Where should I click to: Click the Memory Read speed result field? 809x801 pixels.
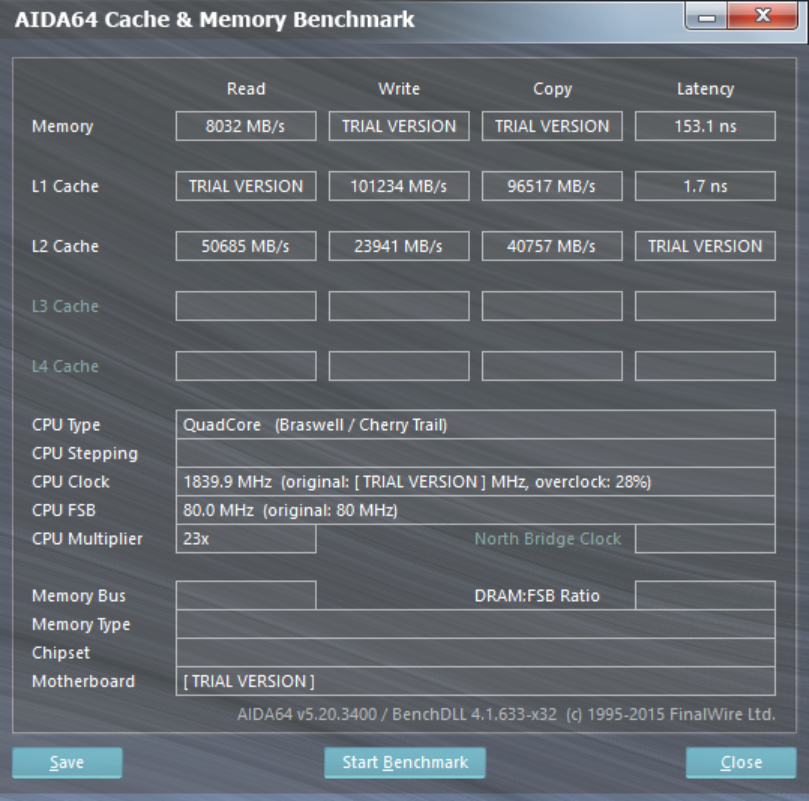245,126
